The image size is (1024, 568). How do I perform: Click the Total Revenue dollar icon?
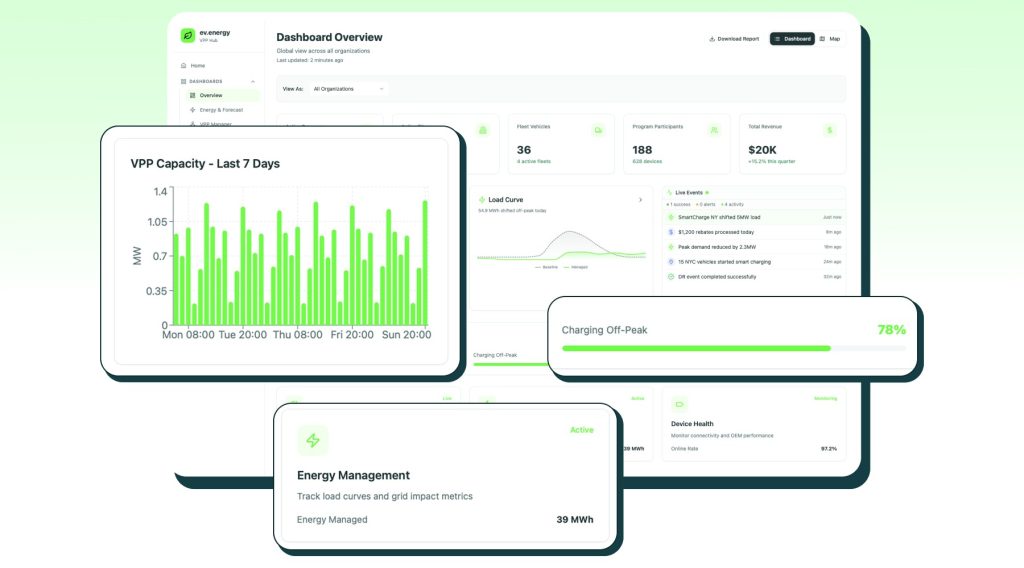(x=829, y=130)
